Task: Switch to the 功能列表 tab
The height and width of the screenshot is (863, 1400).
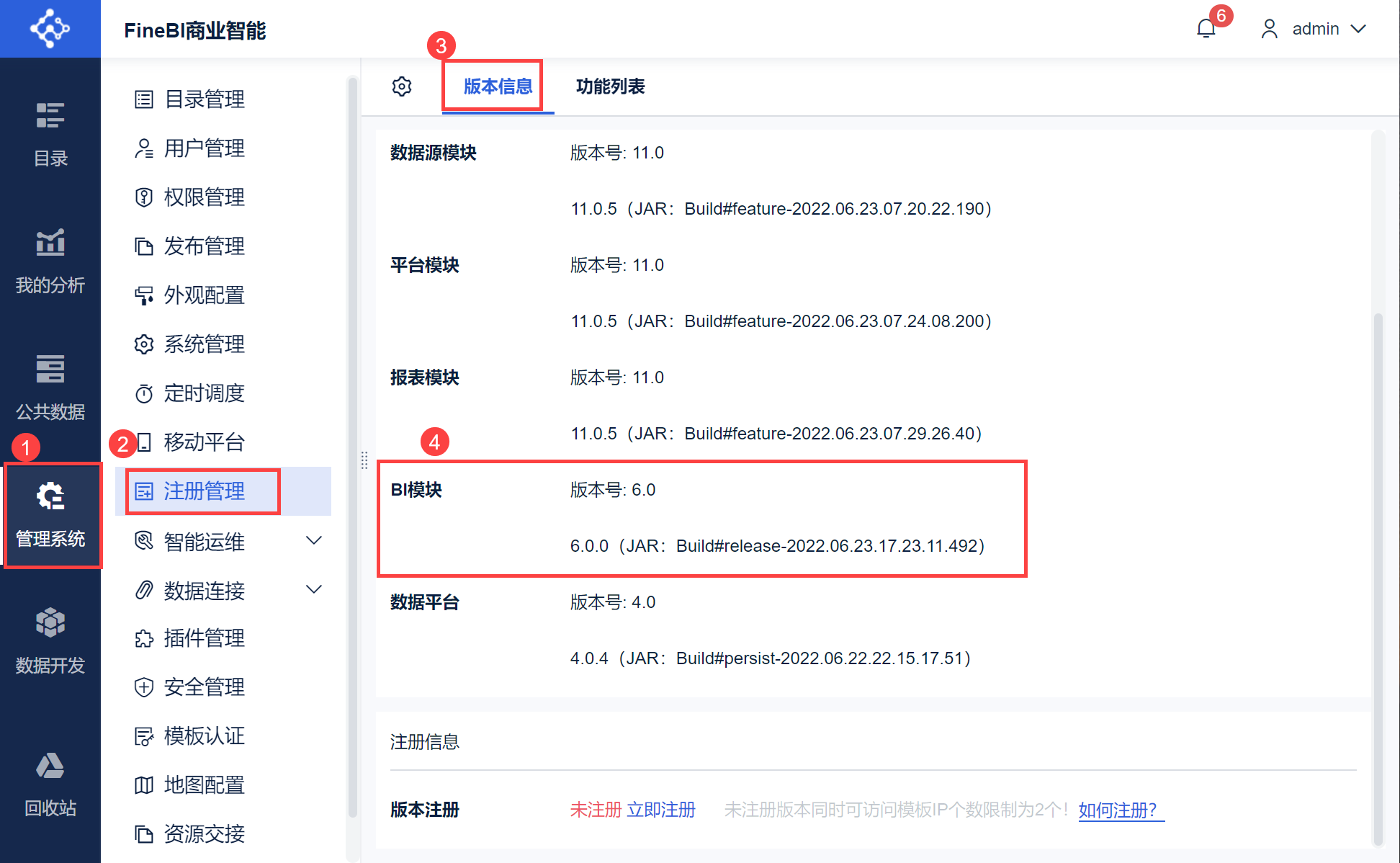Action: (610, 86)
